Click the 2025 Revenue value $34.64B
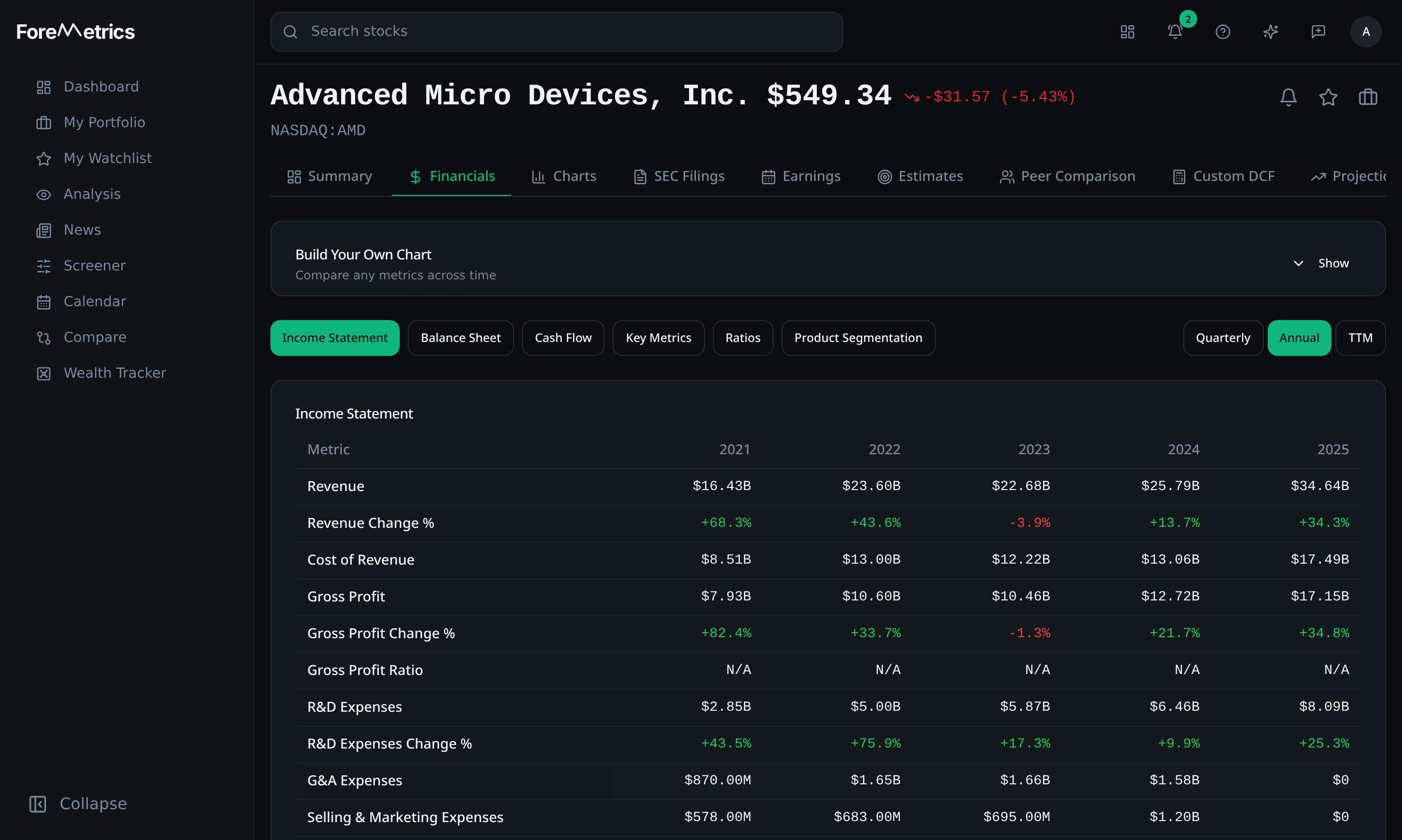 pyautogui.click(x=1319, y=486)
